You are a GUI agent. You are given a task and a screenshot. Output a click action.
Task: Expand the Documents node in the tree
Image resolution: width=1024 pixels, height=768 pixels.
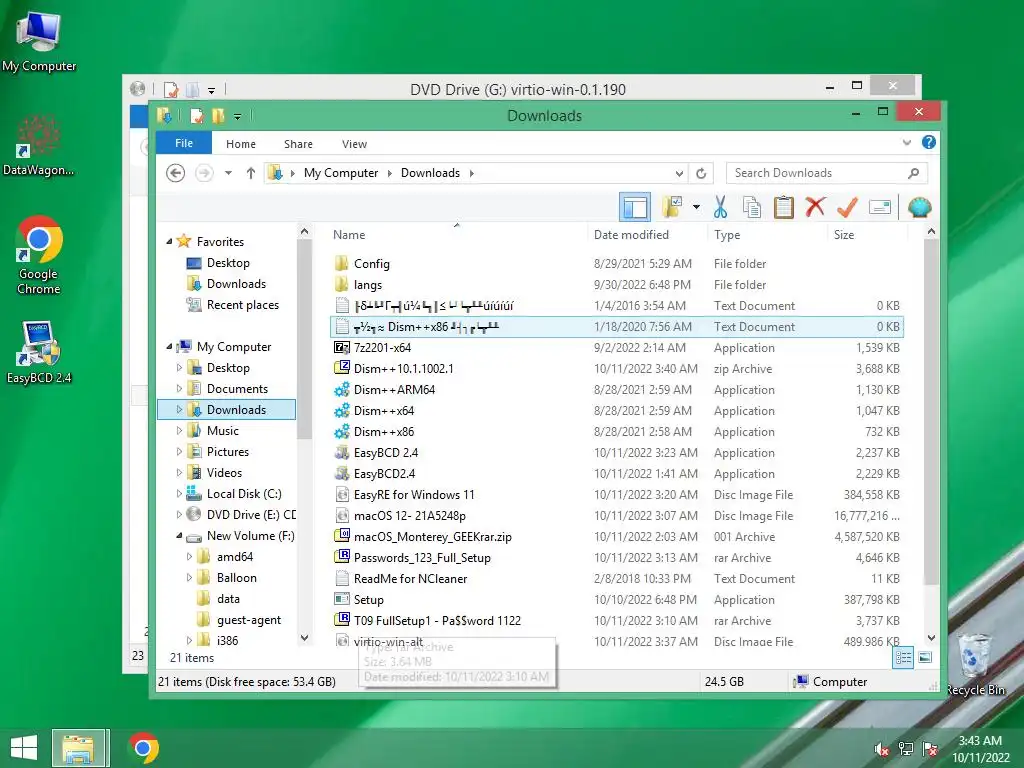179,389
